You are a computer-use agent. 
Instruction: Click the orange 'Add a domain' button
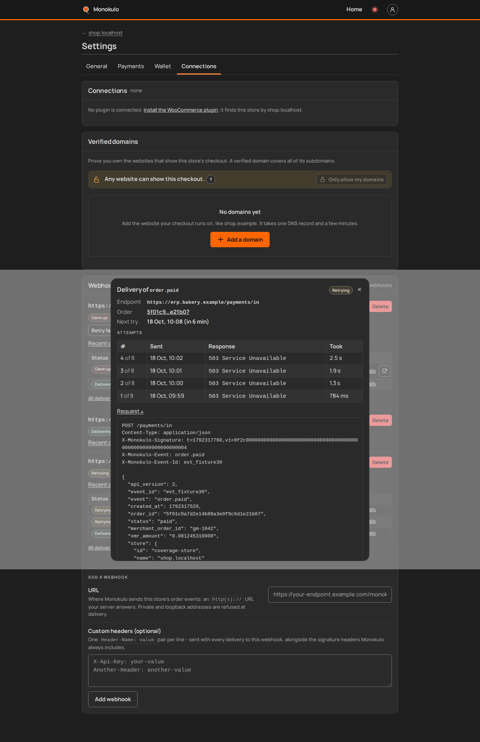click(240, 239)
